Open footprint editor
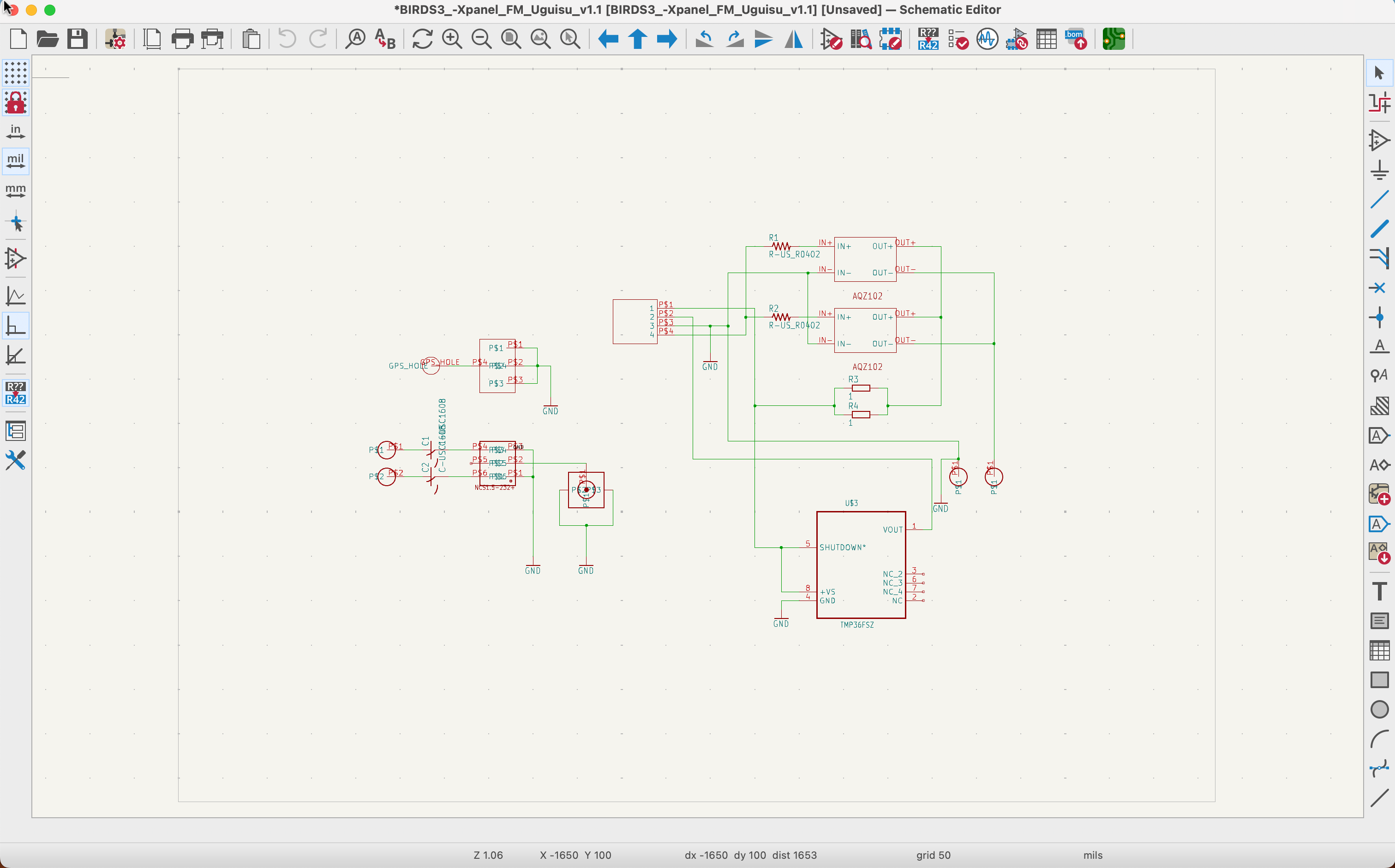1395x868 pixels. click(890, 39)
